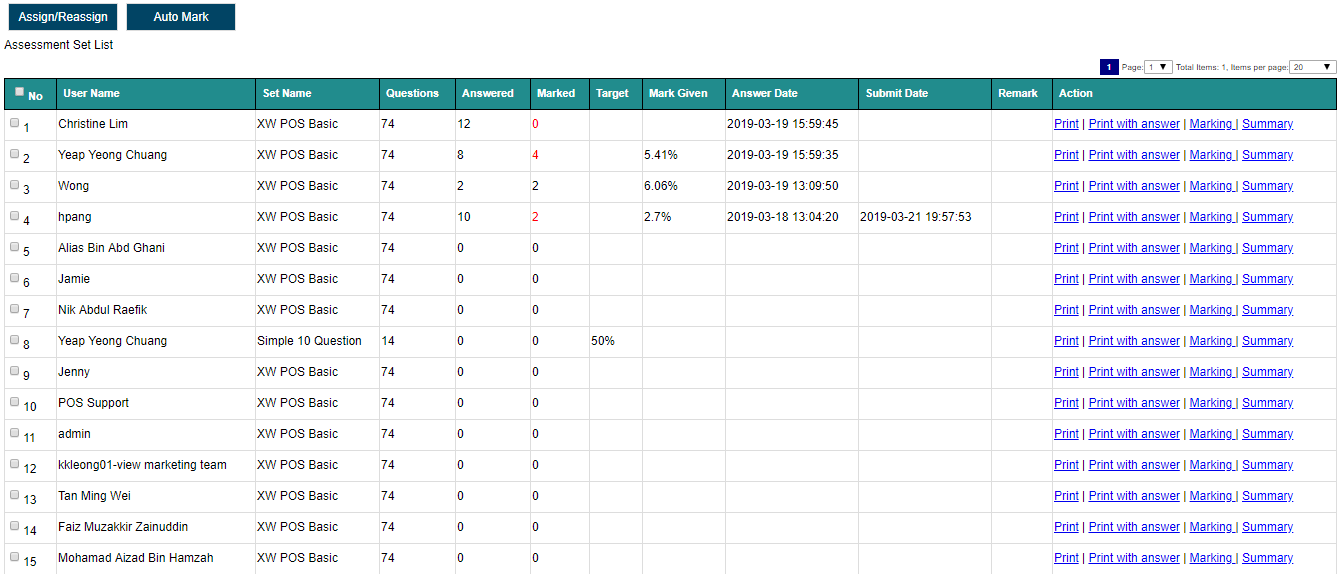Click Print link in row 8 Simple 10 Question
This screenshot has width=1342, height=574.
1066,341
